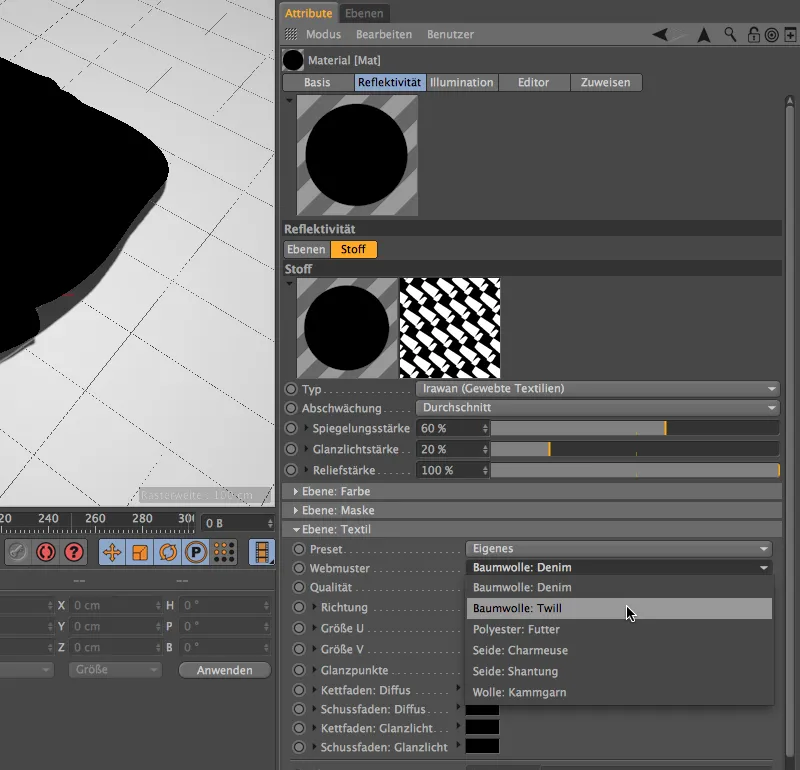800x770 pixels.
Task: Click the back arrow in Attribute manager
Action: tap(661, 35)
